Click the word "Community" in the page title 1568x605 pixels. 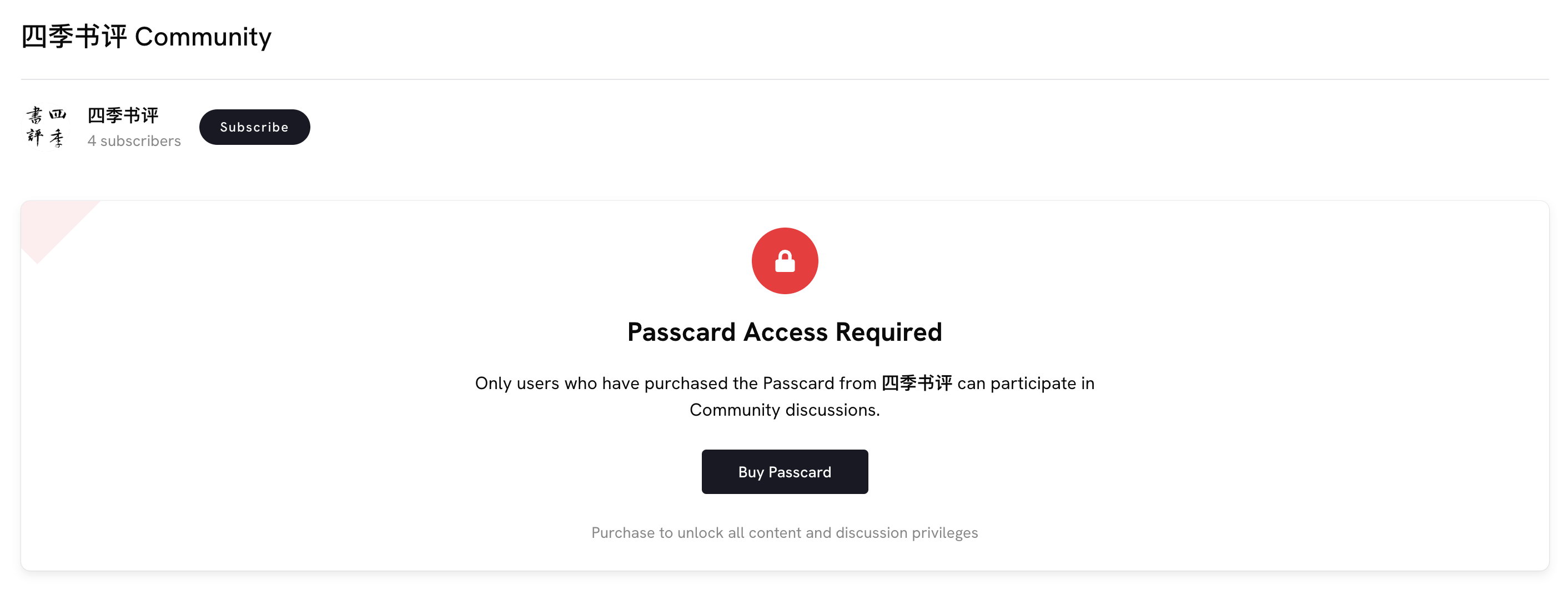(x=203, y=37)
